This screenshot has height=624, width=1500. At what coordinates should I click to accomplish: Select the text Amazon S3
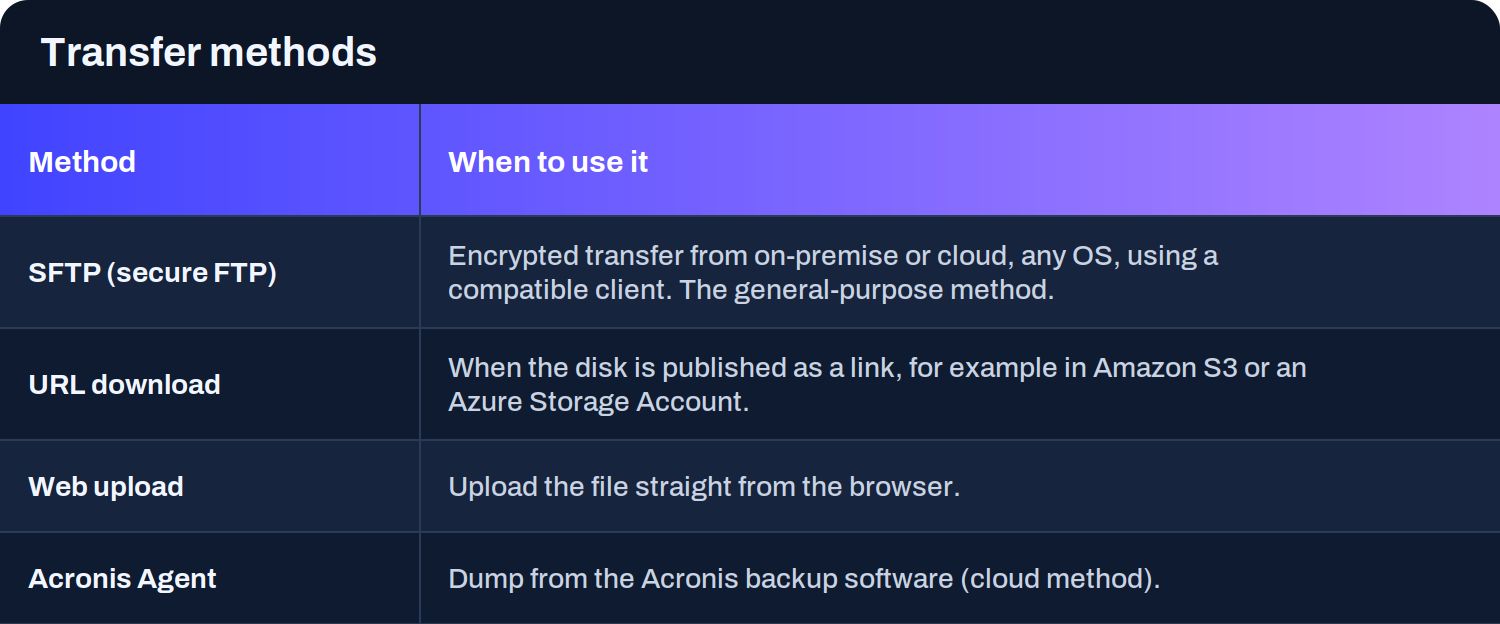[x=1165, y=367]
